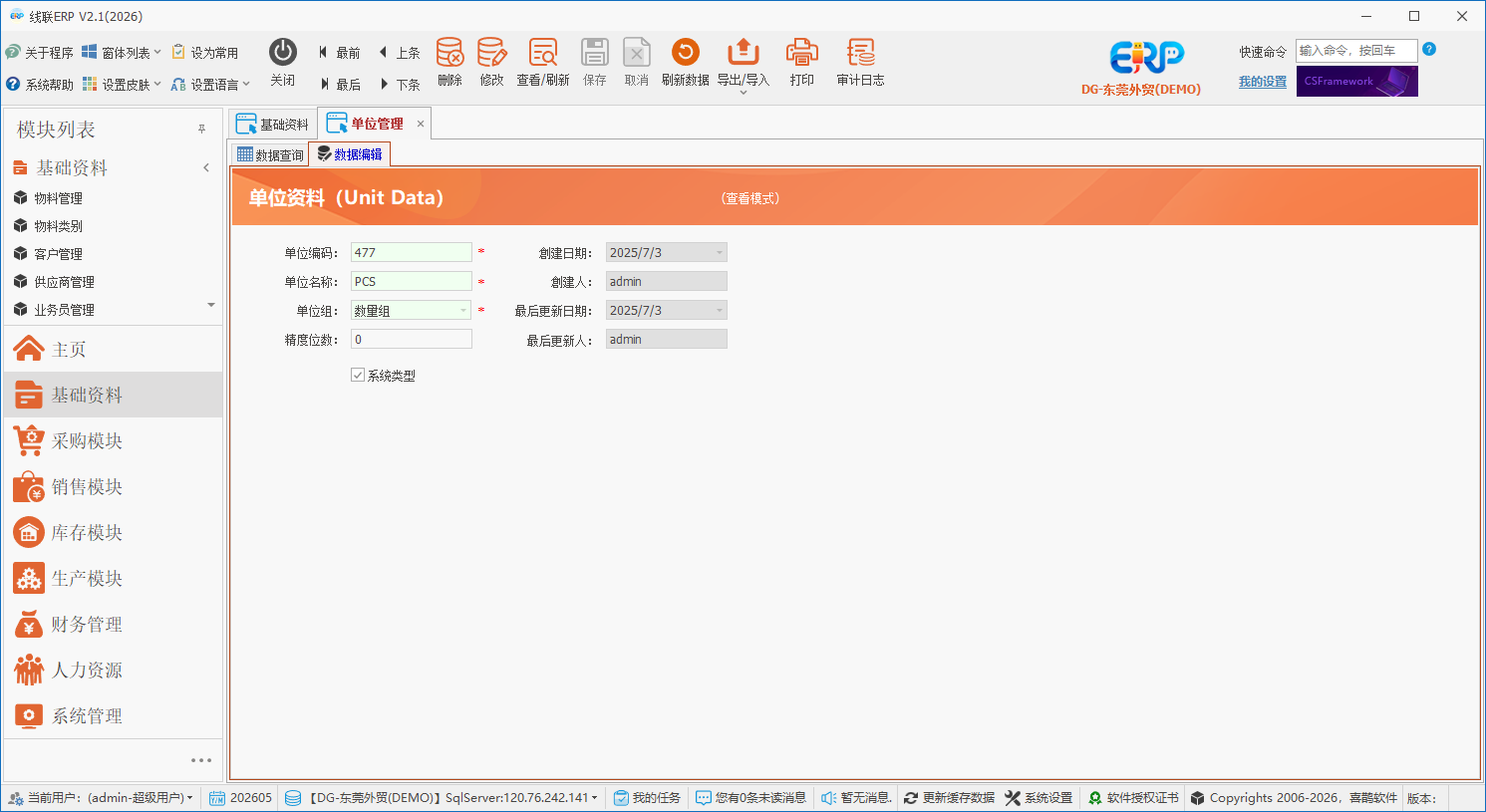Open 物料类别 in the module list
1486x812 pixels.
58,226
